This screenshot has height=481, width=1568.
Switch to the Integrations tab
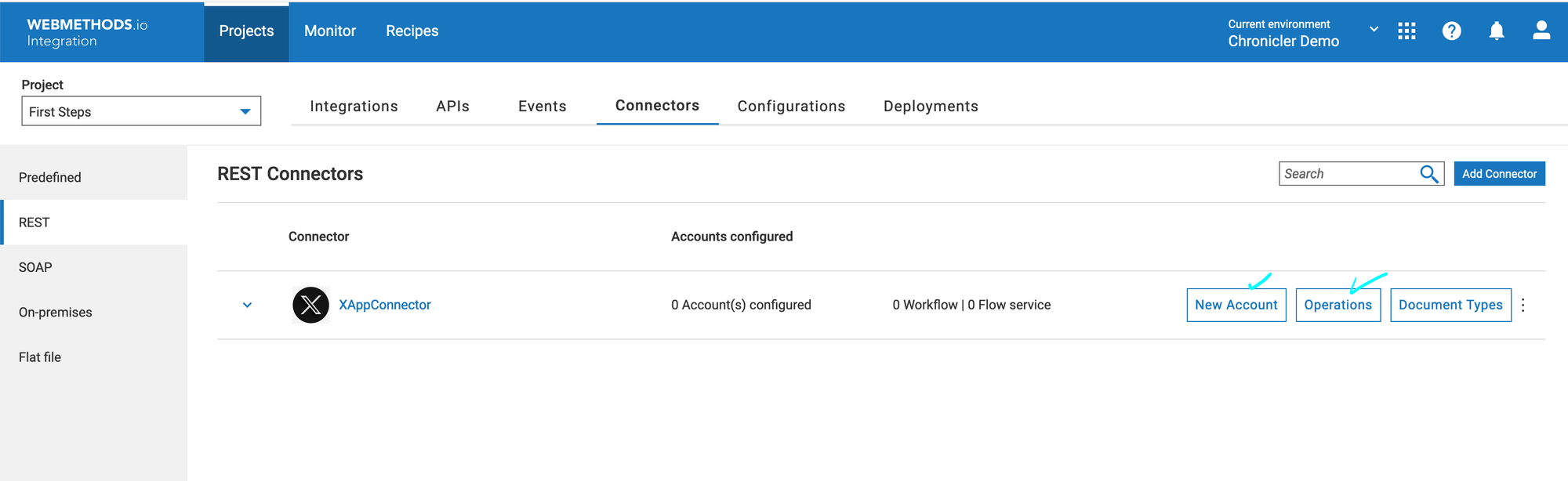[x=354, y=107]
